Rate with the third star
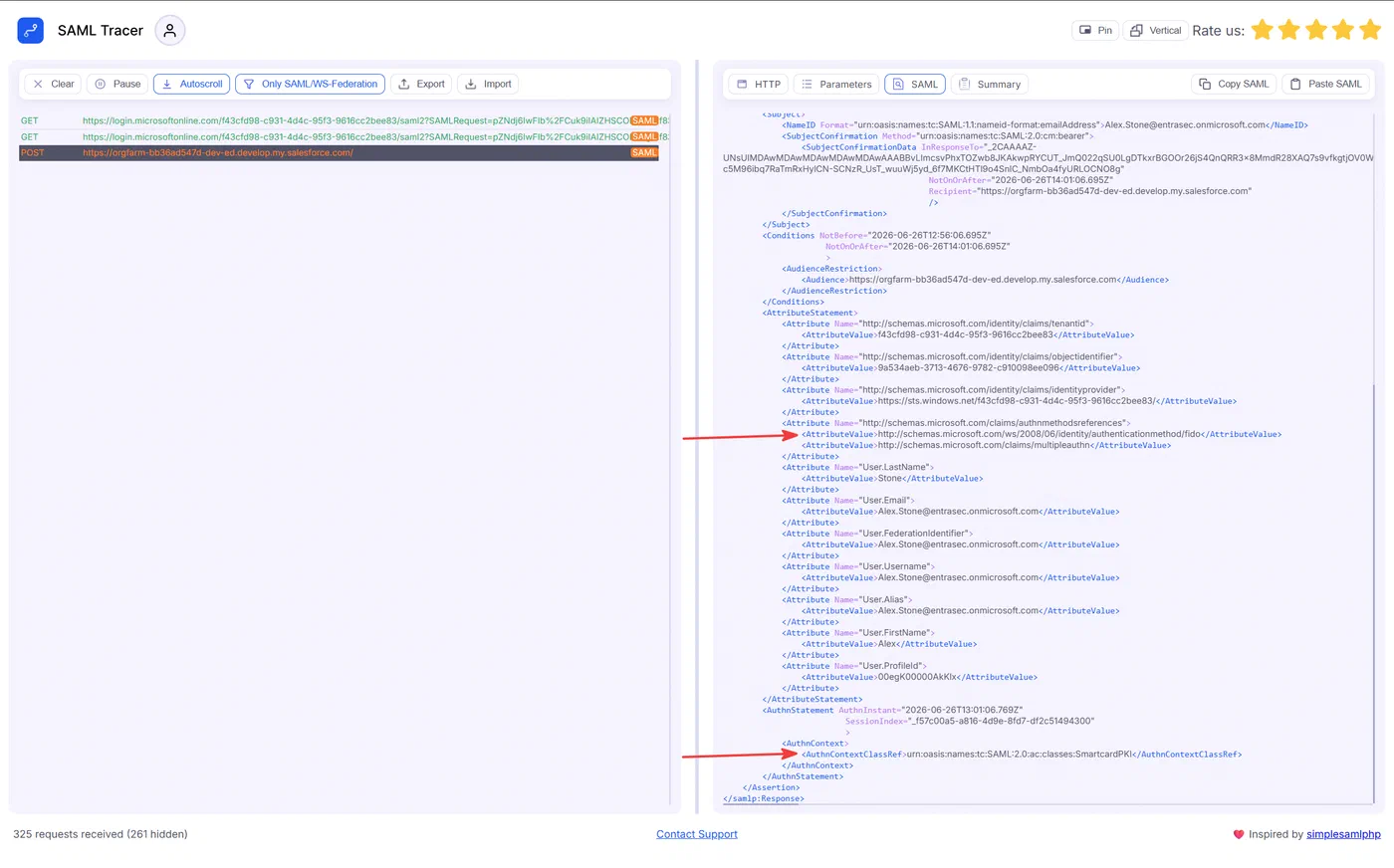 pyautogui.click(x=1315, y=30)
